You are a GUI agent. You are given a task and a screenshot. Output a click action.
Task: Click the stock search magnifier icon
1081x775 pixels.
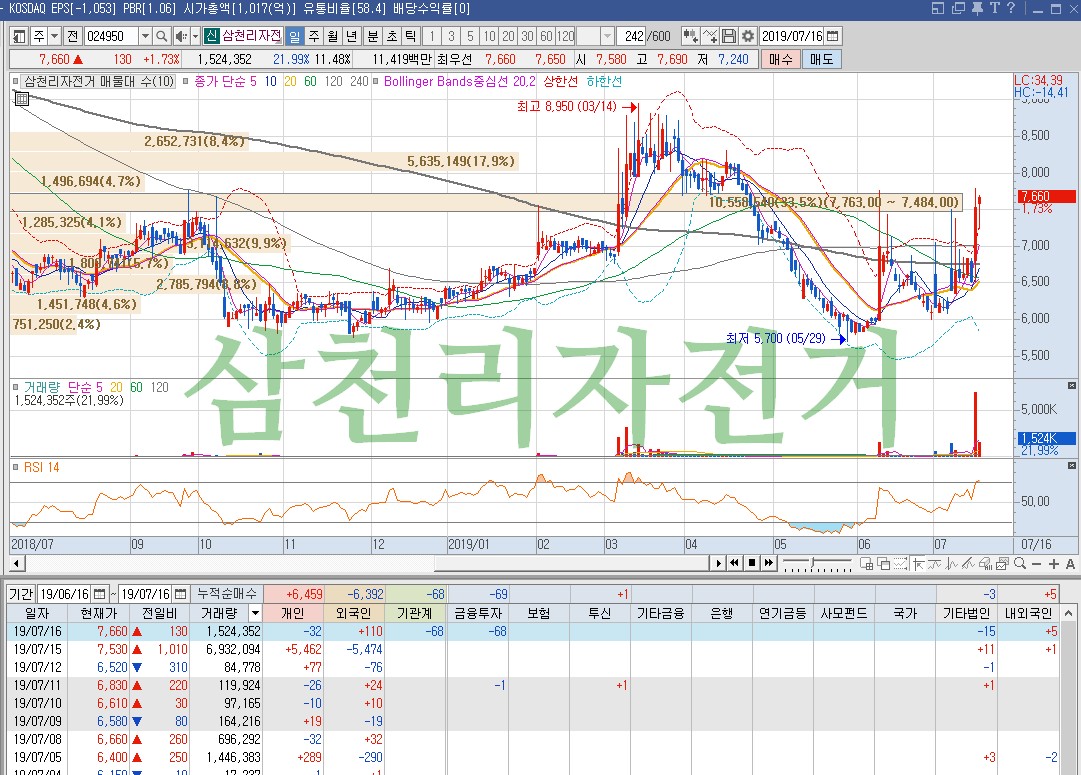pyautogui.click(x=161, y=36)
